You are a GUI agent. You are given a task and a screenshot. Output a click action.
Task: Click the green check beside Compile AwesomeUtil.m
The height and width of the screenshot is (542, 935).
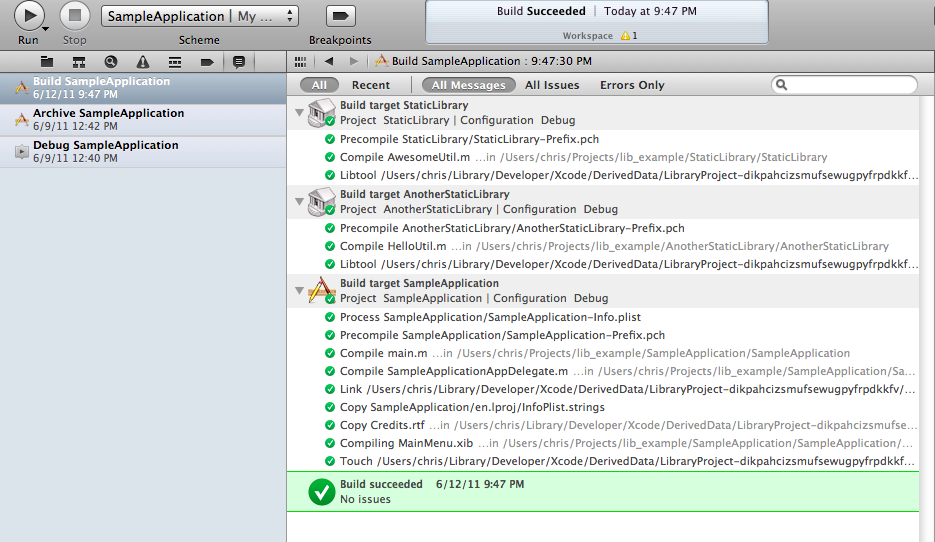pyautogui.click(x=329, y=157)
